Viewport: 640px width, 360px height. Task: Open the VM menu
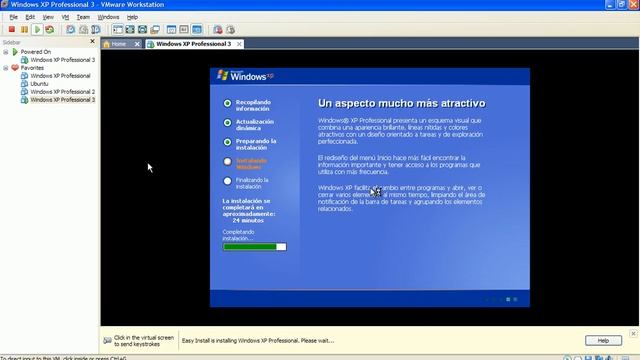(65, 17)
